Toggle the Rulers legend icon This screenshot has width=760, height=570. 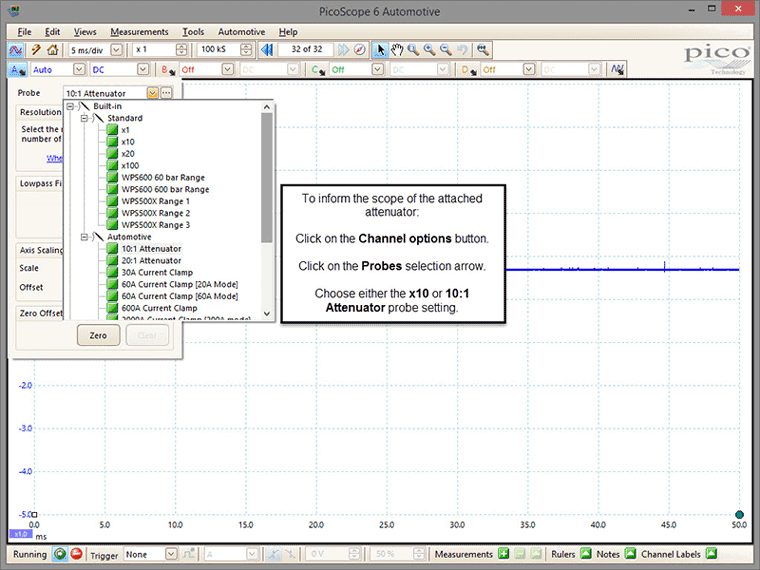pos(586,554)
